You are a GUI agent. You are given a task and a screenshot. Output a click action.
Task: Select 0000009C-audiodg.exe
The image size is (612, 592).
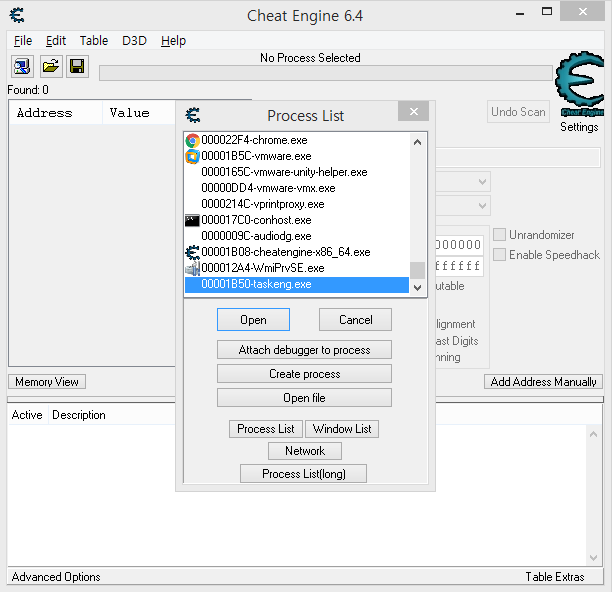[297, 236]
